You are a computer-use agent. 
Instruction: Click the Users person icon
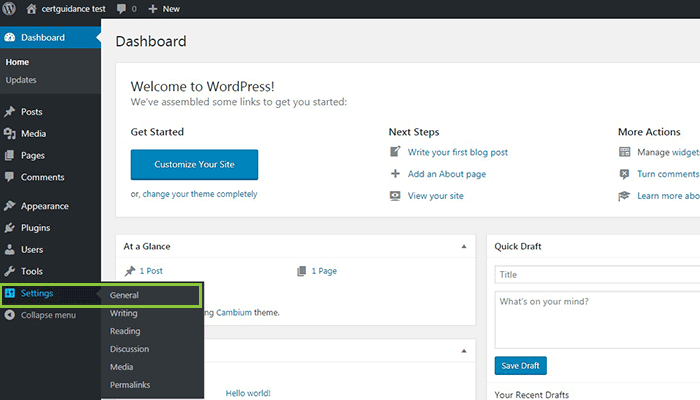(x=9, y=250)
